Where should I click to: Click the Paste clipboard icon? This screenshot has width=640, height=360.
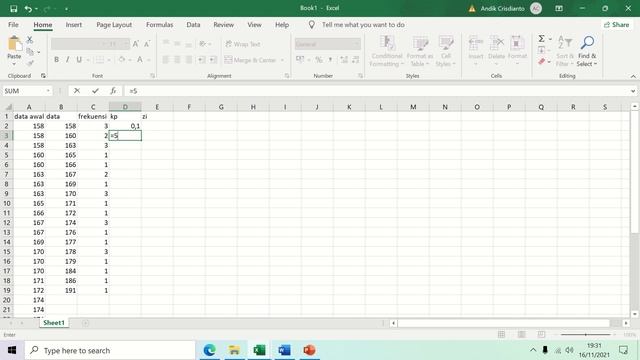(14, 44)
